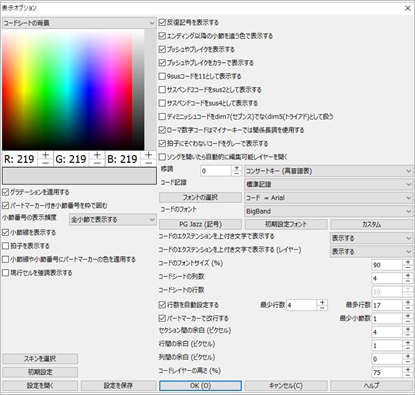Enable 拍子を表示する checkbox

coord(5,246)
